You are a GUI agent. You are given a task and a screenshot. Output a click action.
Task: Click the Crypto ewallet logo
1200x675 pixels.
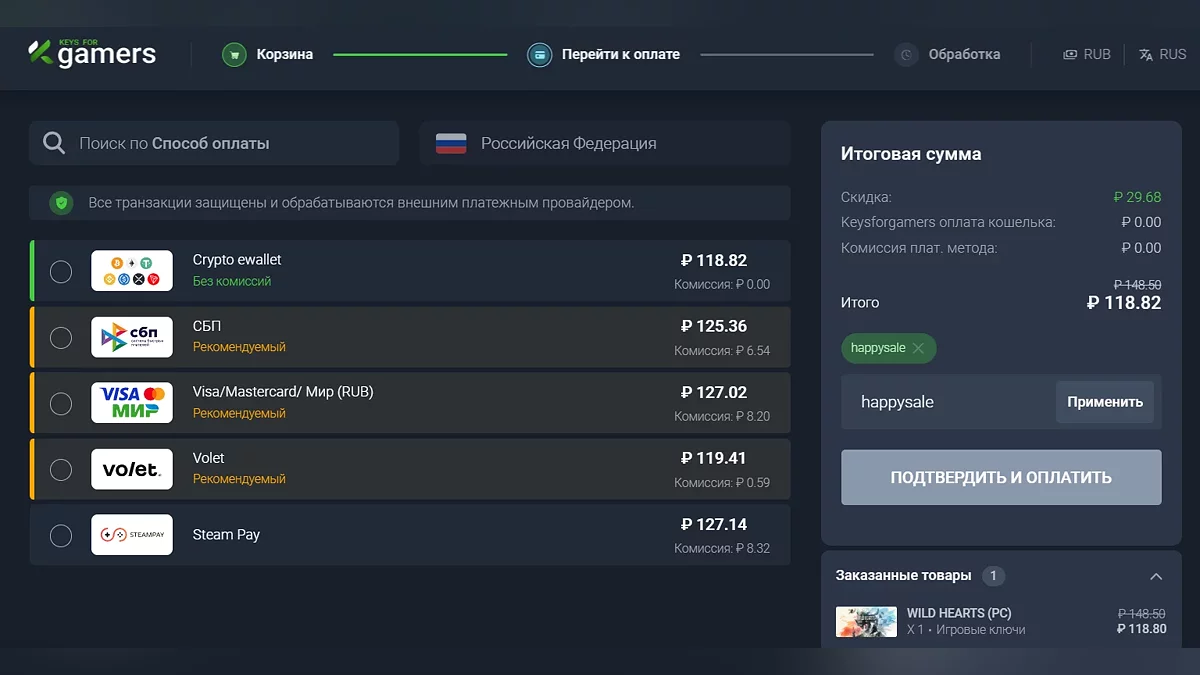(x=132, y=271)
